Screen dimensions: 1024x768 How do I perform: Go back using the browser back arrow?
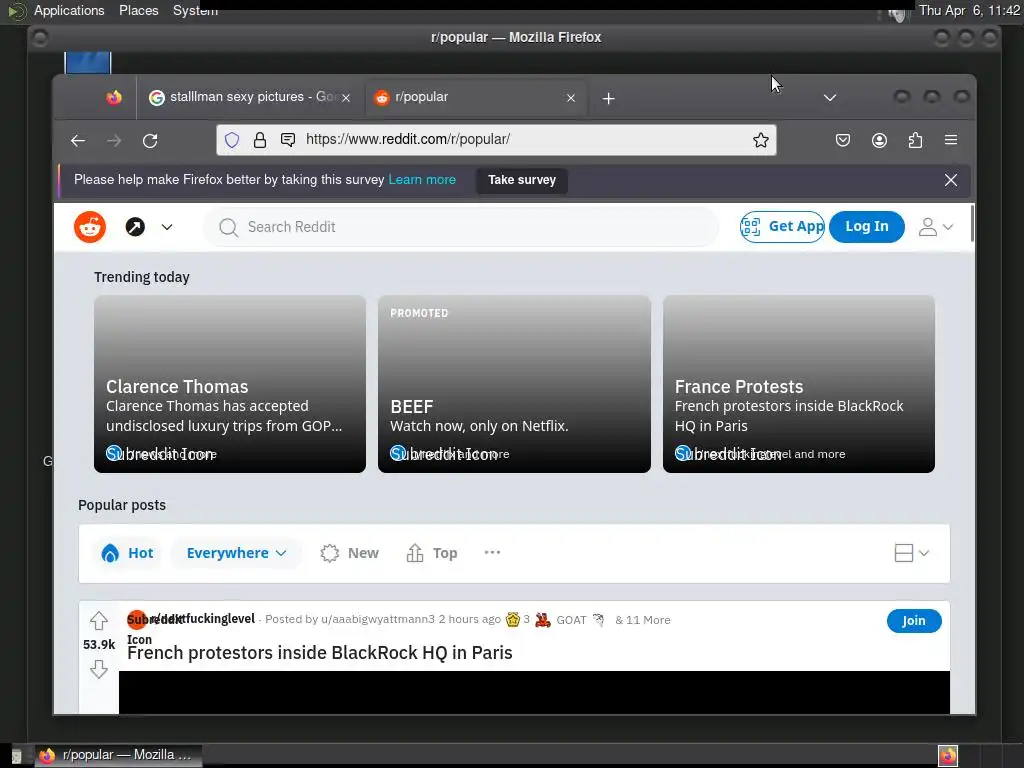coord(78,140)
